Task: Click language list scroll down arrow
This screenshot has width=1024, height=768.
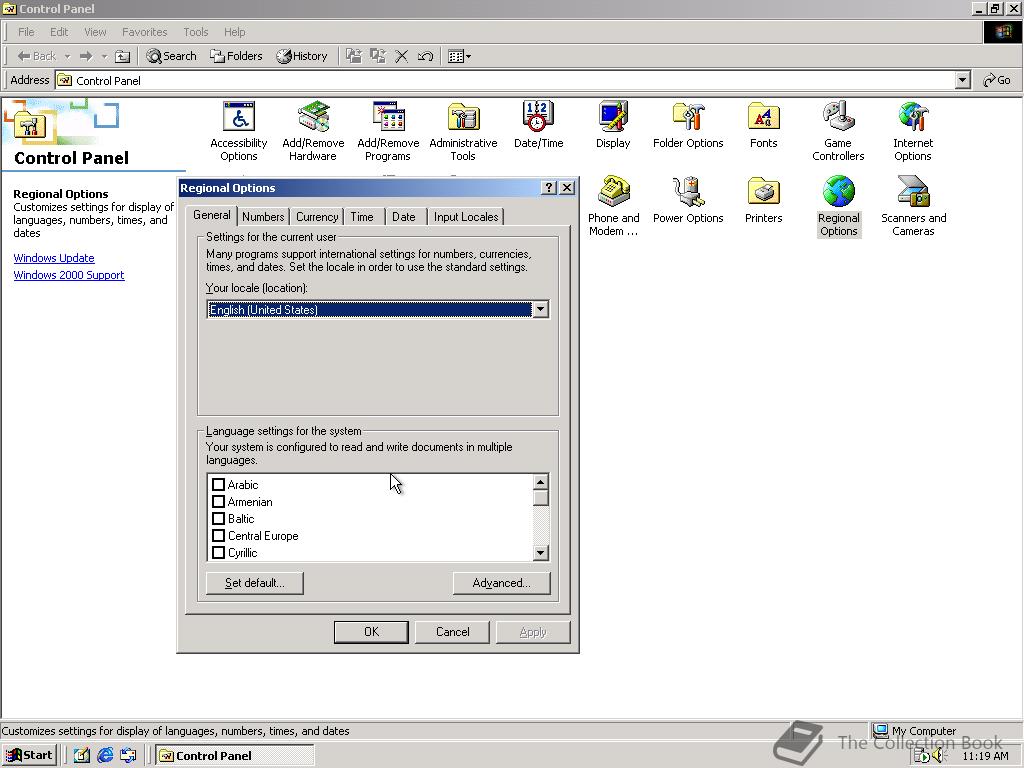Action: (540, 552)
